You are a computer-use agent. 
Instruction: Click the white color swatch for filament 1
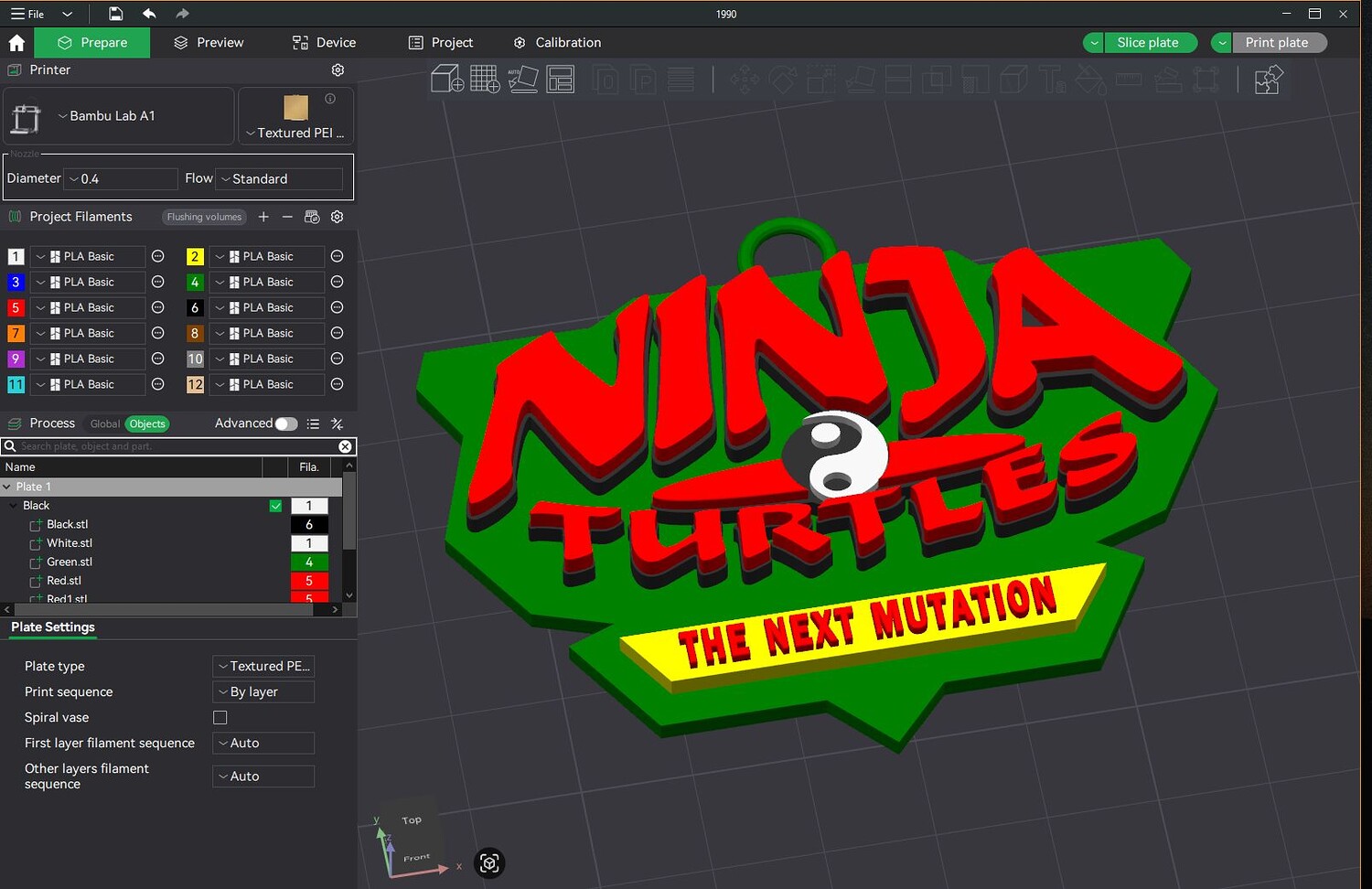[16, 257]
